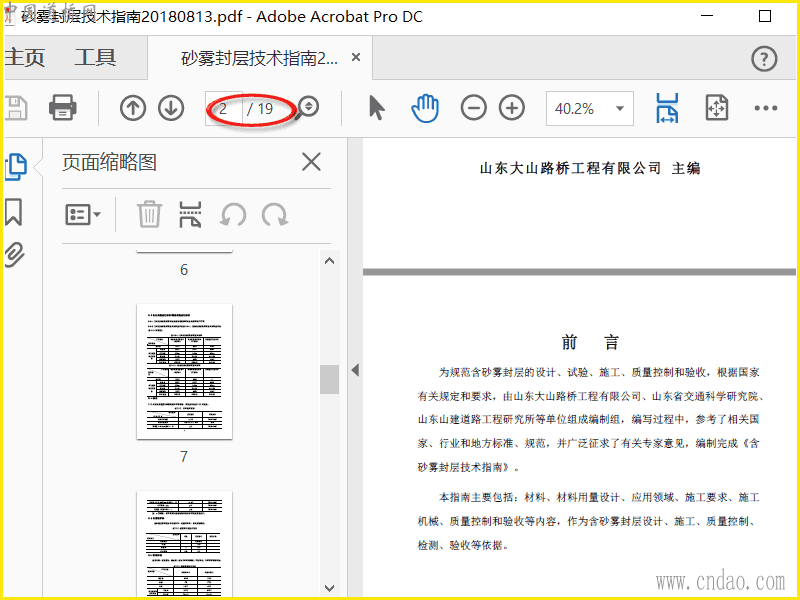Click page label 7 under thumbnail
800x600 pixels.
point(184,456)
